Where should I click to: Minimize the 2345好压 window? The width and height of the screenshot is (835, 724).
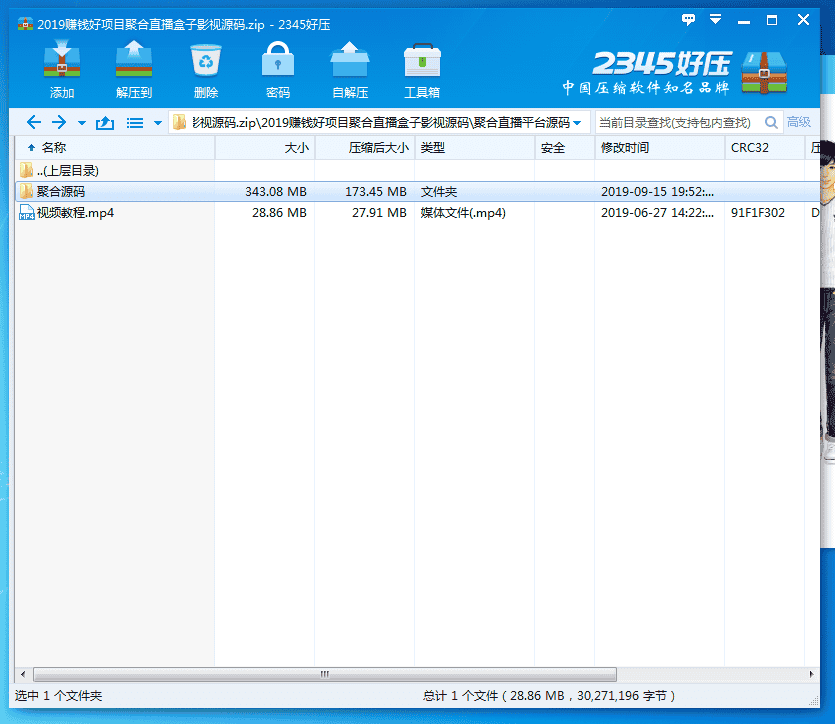pos(744,21)
